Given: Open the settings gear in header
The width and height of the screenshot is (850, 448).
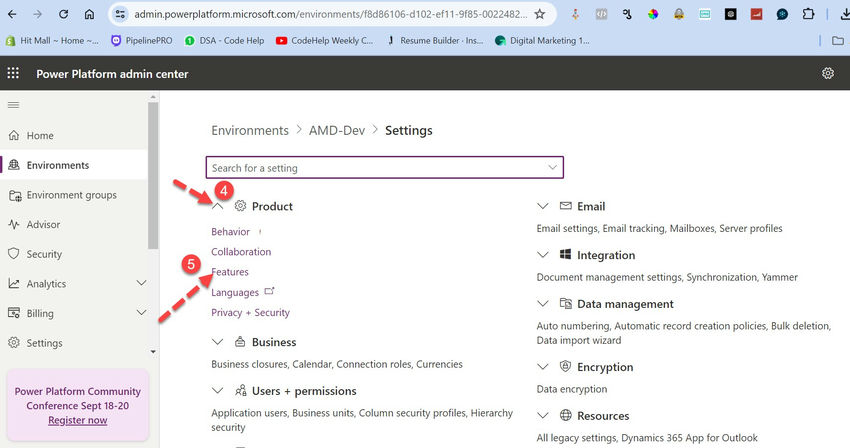Looking at the screenshot, I should tap(828, 73).
